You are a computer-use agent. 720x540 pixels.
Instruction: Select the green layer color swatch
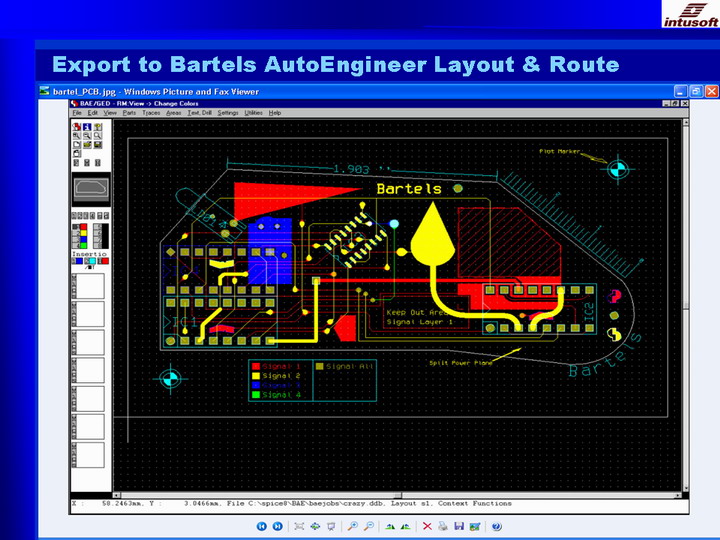tap(84, 245)
